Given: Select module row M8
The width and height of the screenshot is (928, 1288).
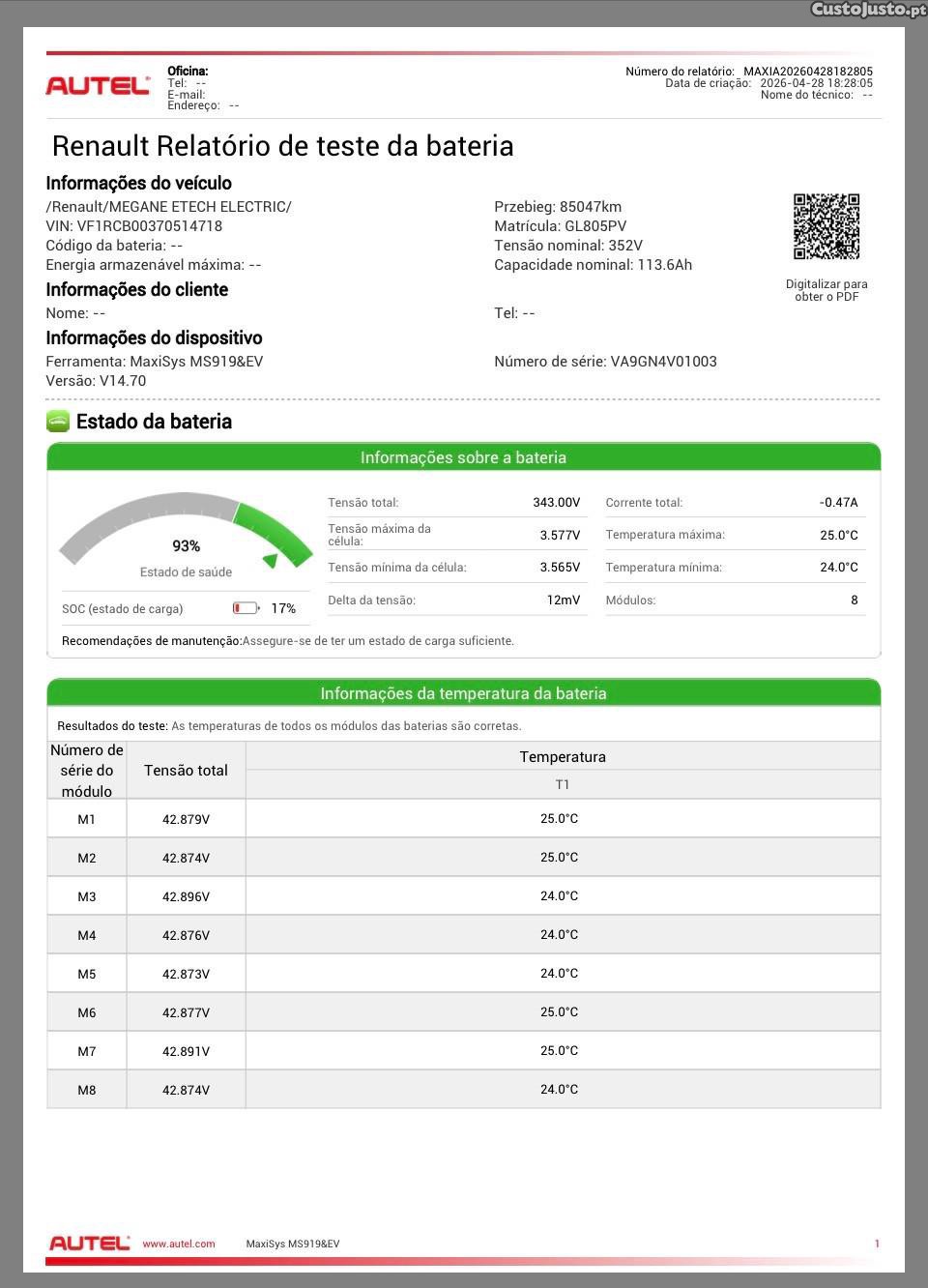Looking at the screenshot, I should [x=464, y=1090].
